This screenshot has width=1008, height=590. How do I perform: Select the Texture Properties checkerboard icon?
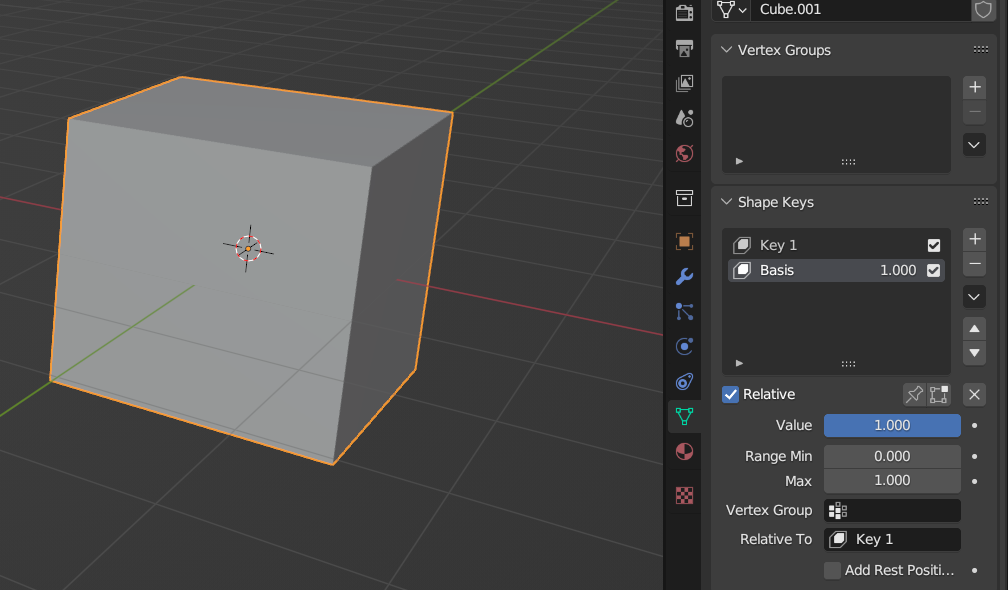(684, 495)
